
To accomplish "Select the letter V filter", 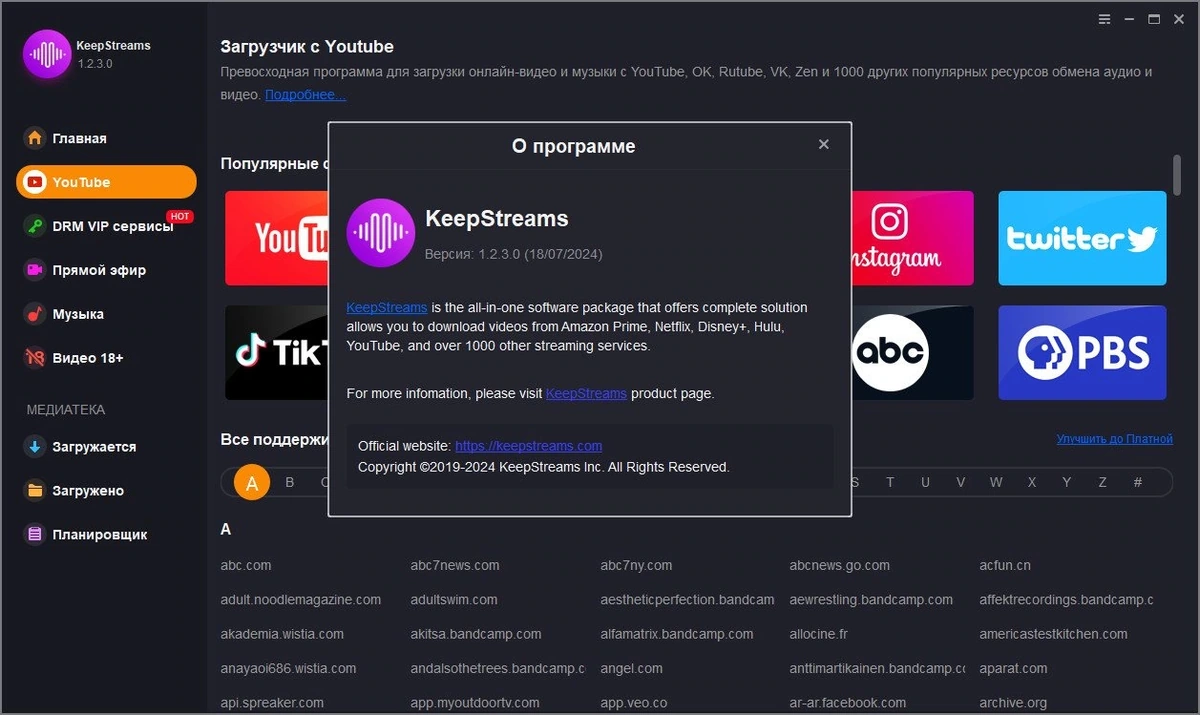I will pyautogui.click(x=961, y=483).
